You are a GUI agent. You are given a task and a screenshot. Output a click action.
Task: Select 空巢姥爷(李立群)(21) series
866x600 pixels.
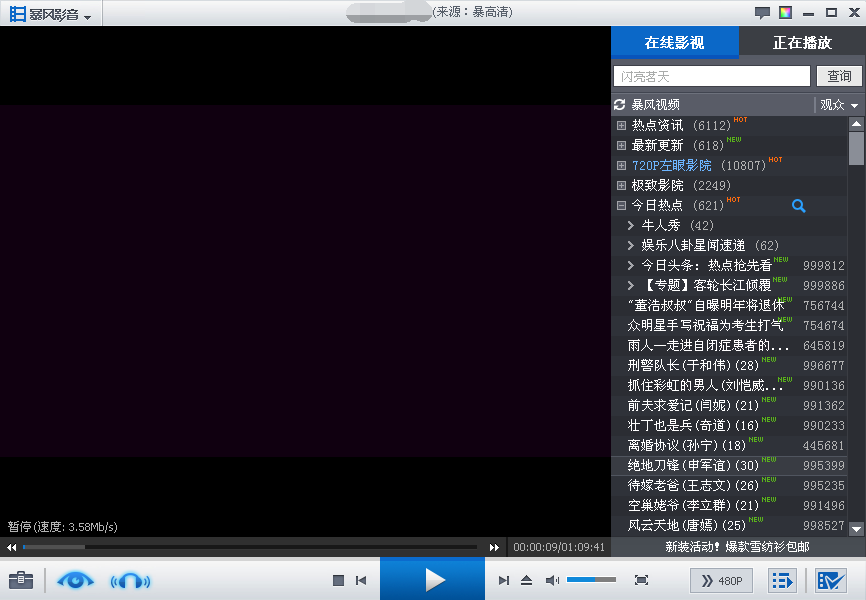coord(729,505)
